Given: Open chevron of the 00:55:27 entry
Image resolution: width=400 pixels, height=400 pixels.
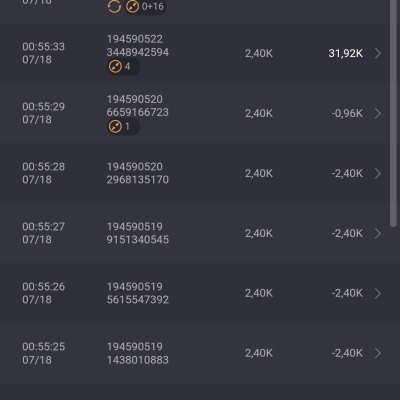Looking at the screenshot, I should [x=378, y=233].
